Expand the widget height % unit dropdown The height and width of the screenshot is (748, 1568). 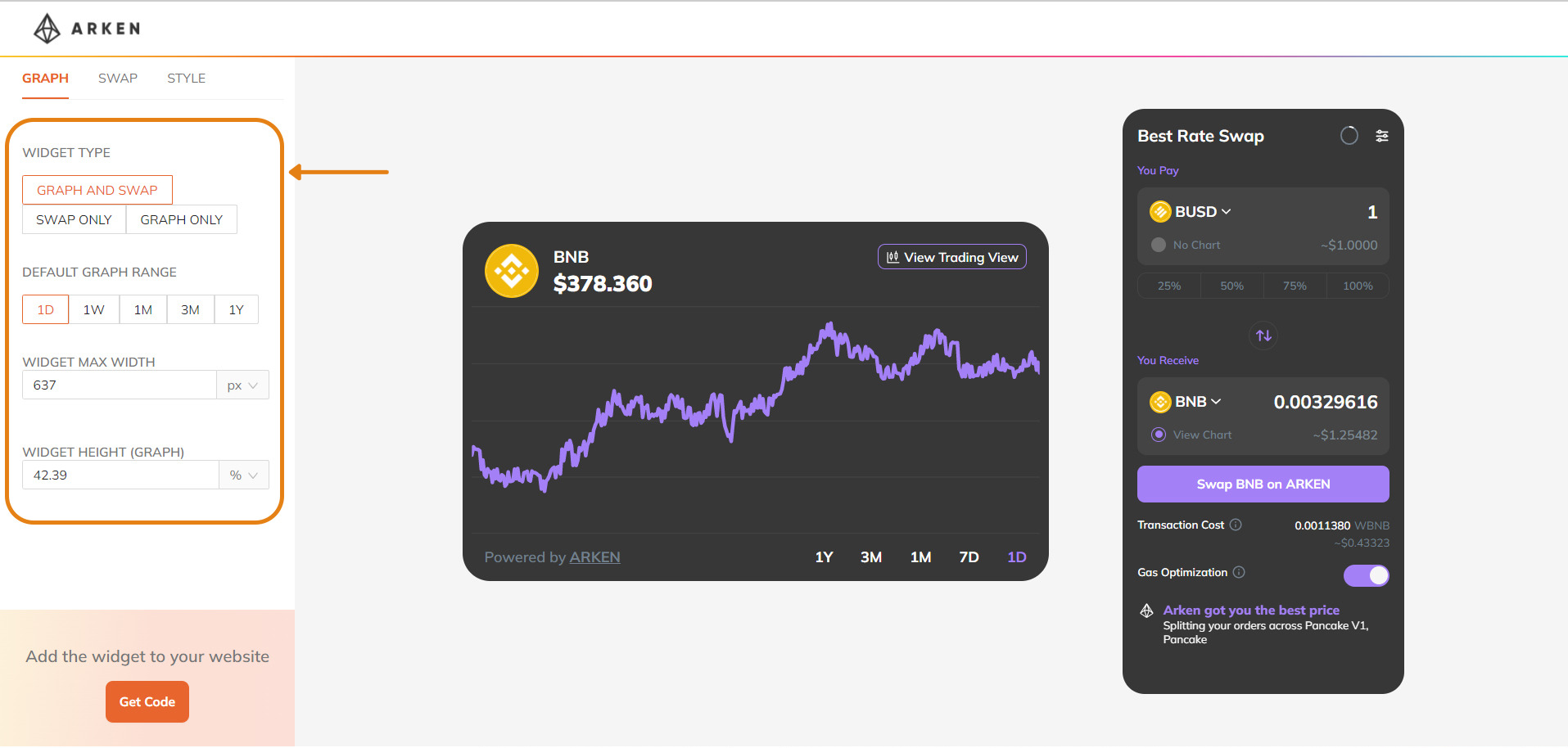(x=244, y=475)
